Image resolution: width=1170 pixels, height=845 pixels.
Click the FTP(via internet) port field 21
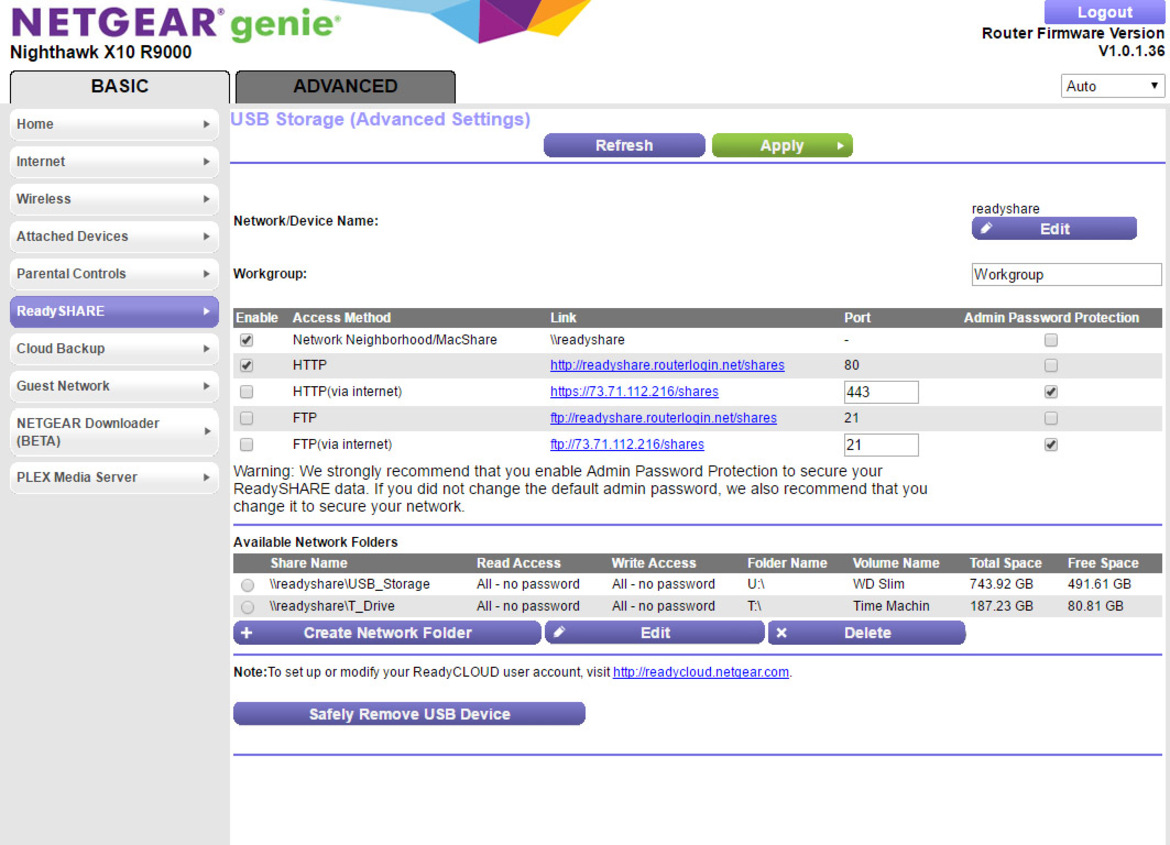click(881, 445)
